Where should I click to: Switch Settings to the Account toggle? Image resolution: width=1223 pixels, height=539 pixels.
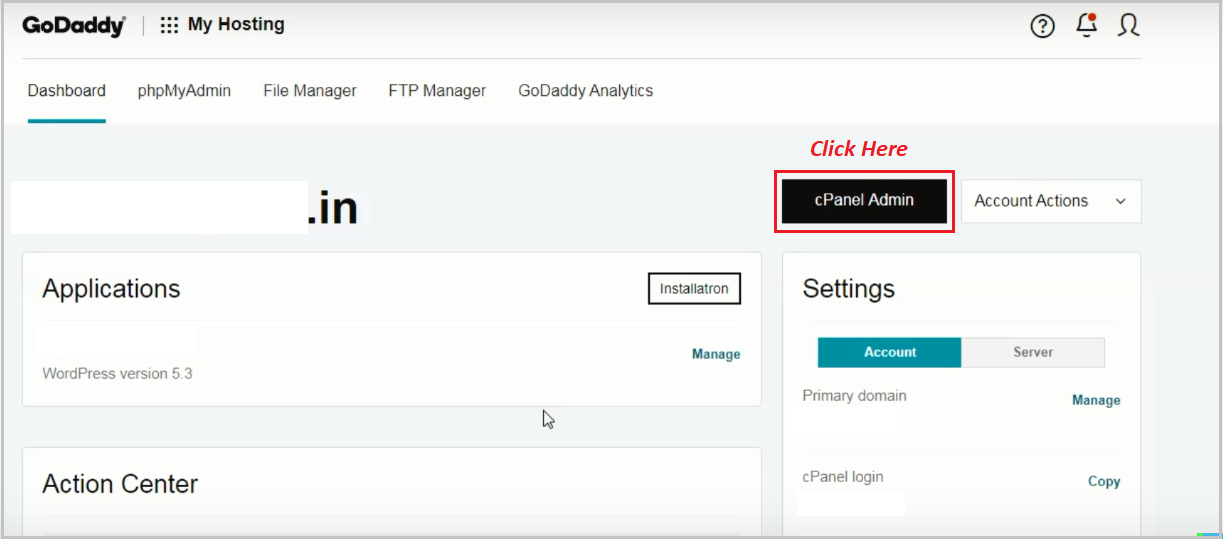point(889,352)
